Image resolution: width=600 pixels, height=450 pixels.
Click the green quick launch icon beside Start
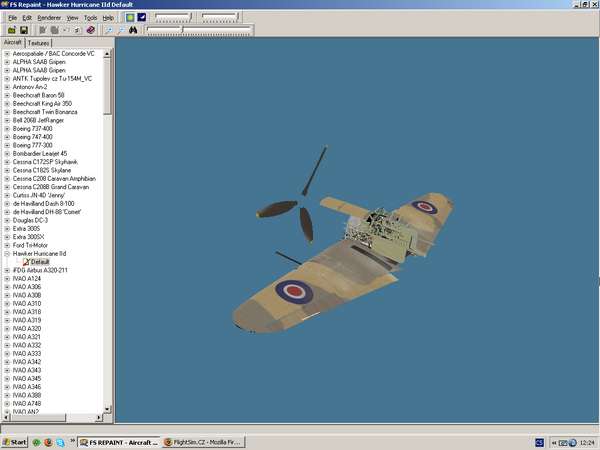tap(36, 443)
